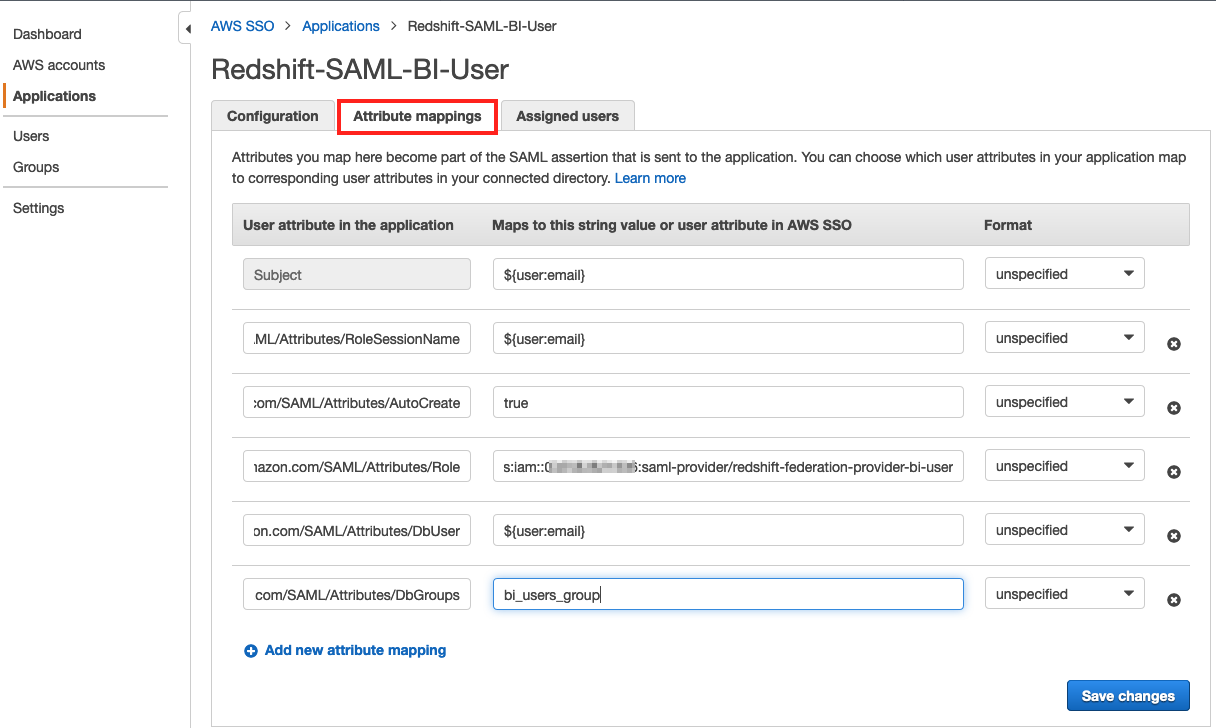Click Applications breadcrumb link
The width and height of the screenshot is (1216, 728).
pyautogui.click(x=341, y=26)
